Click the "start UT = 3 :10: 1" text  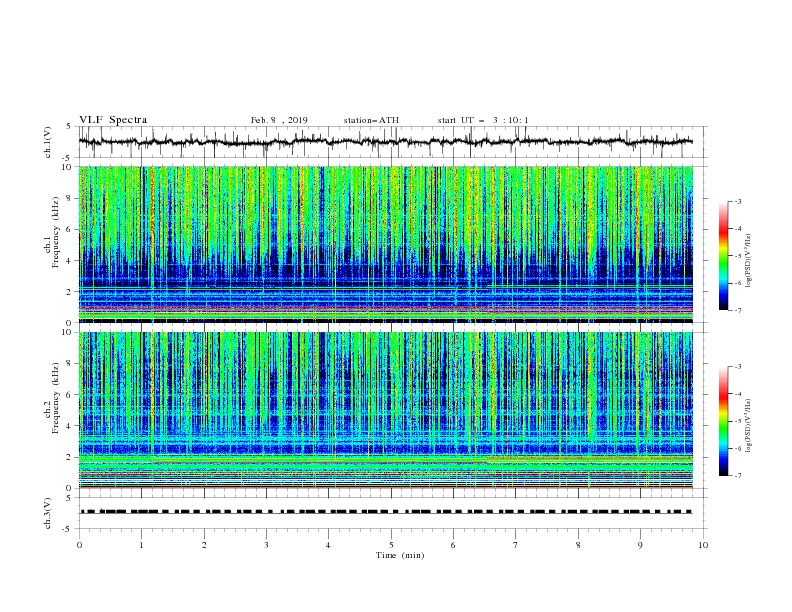tap(483, 120)
